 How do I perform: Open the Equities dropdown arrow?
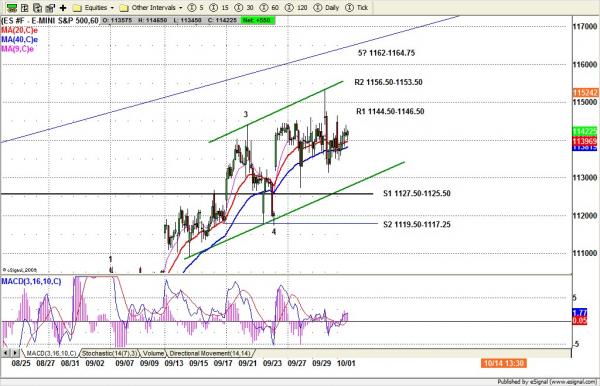click(112, 8)
